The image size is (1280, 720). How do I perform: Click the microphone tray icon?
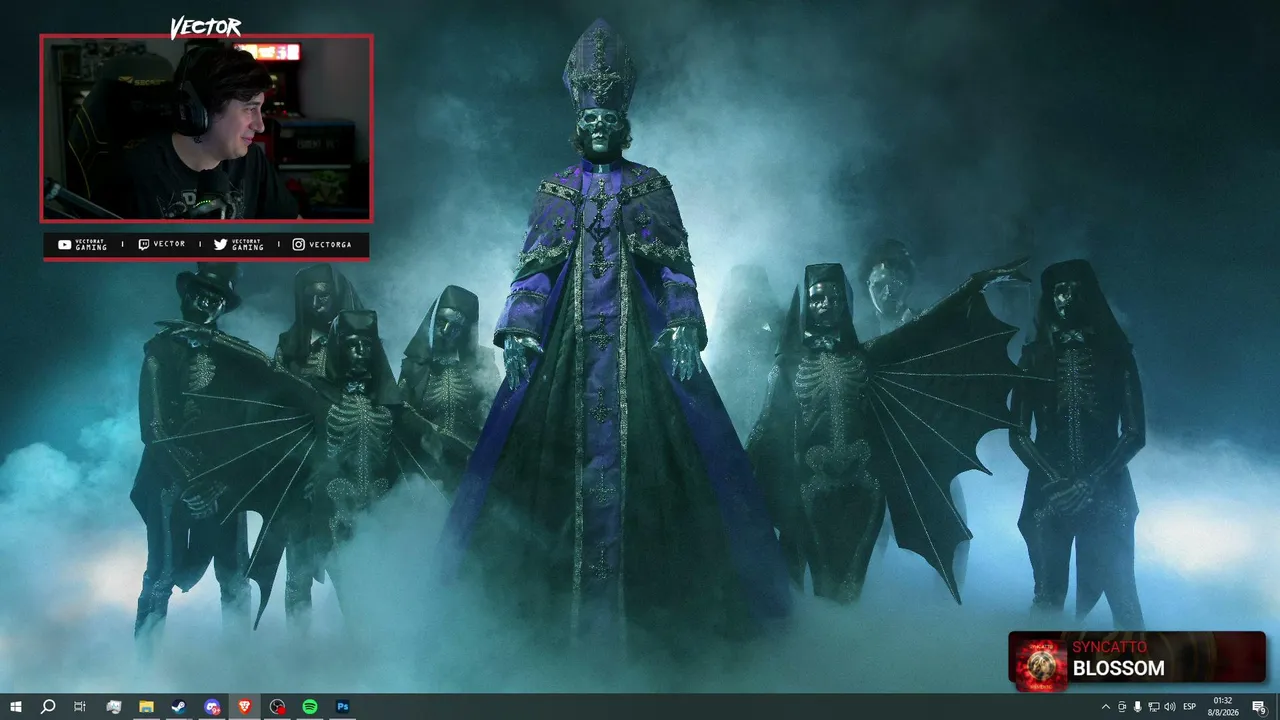1138,707
